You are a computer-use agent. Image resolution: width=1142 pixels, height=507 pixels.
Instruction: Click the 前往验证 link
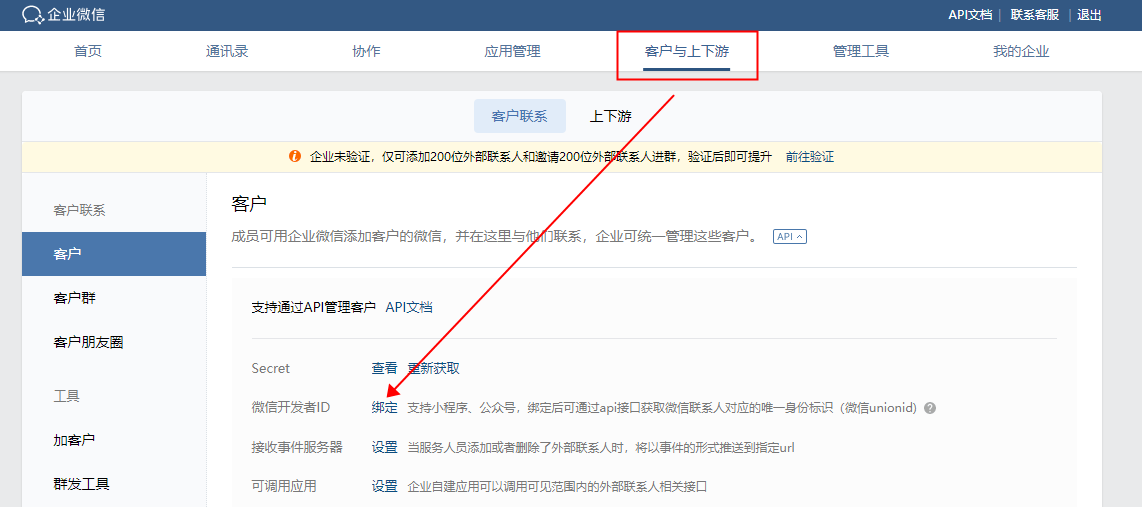point(810,157)
